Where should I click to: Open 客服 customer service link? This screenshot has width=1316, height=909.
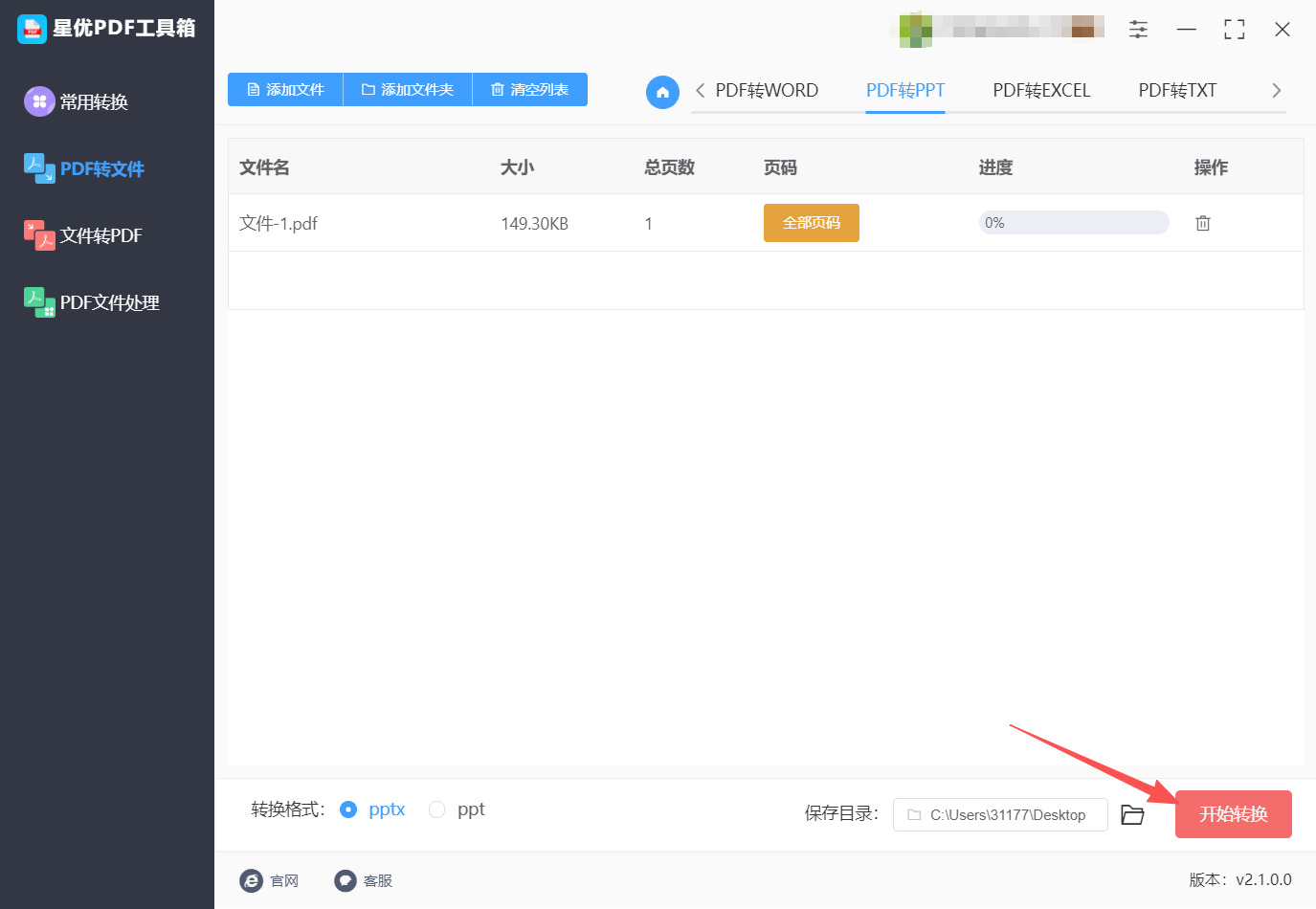(364, 880)
